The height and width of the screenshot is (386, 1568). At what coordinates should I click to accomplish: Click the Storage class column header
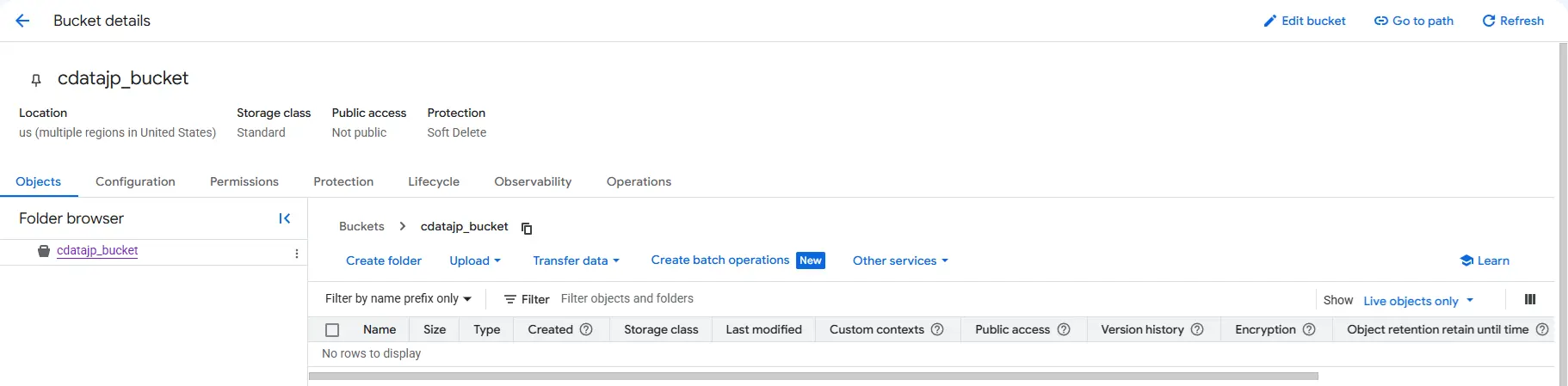[x=661, y=329]
